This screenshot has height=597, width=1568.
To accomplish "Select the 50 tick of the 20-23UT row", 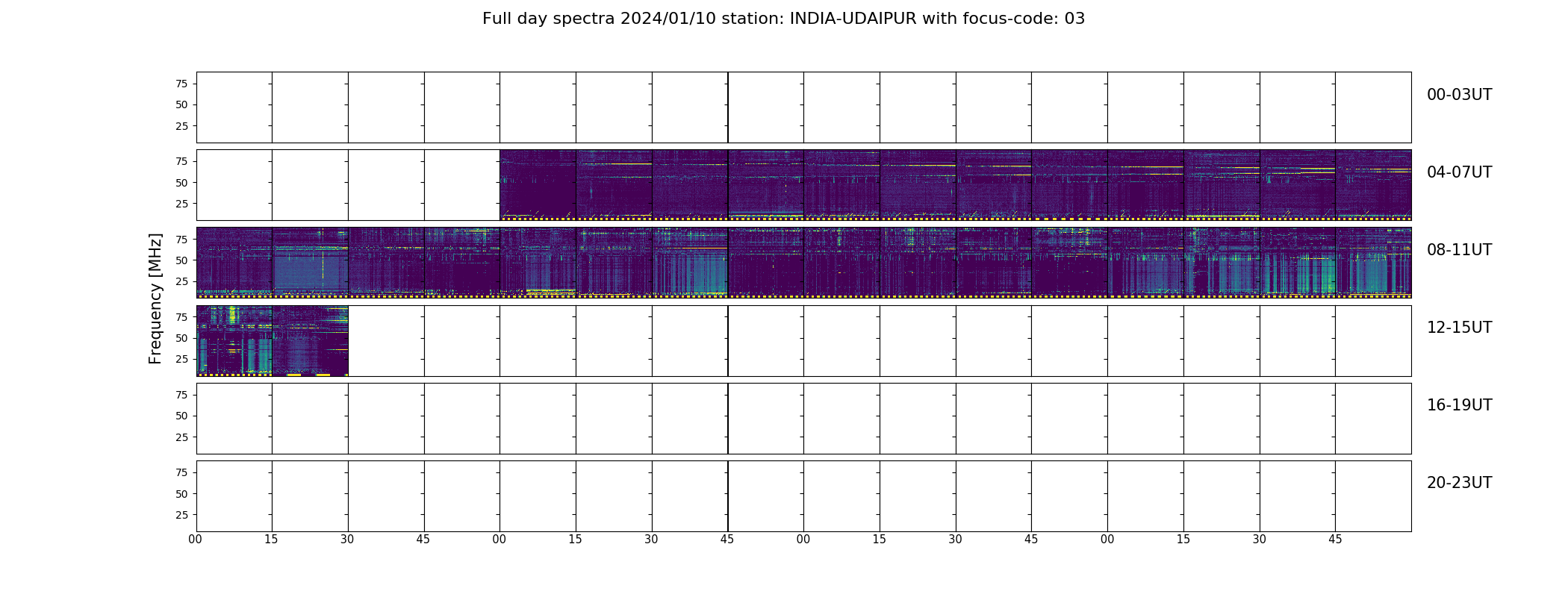I will pos(181,494).
